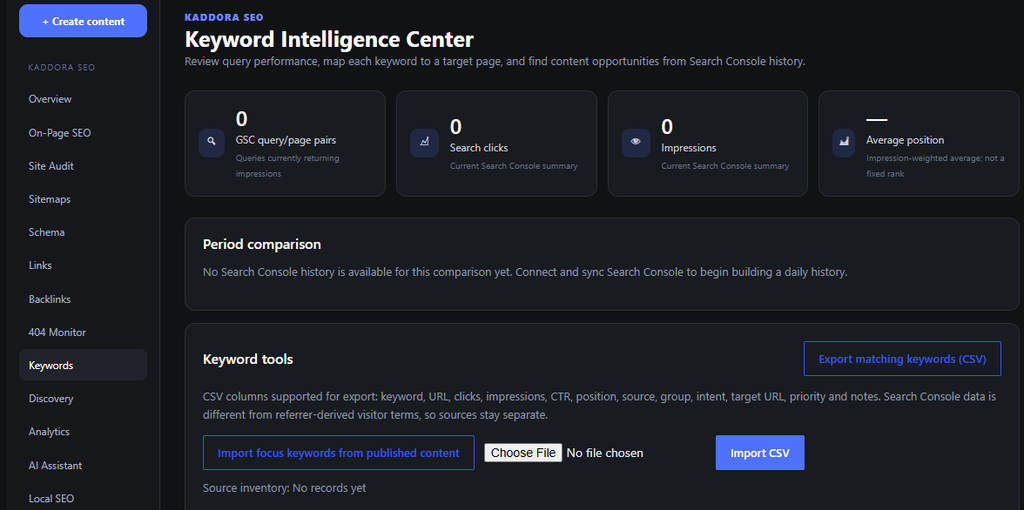Viewport: 1024px width, 510px height.
Task: Click the Keyword Intelligence Center heading
Action: point(329,39)
